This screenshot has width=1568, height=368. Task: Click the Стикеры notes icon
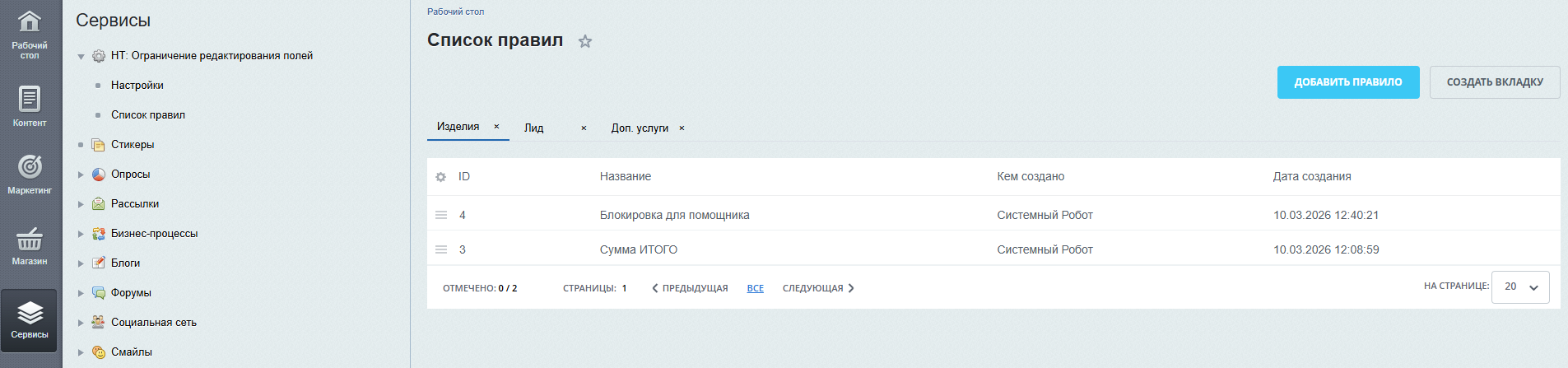pyautogui.click(x=98, y=145)
